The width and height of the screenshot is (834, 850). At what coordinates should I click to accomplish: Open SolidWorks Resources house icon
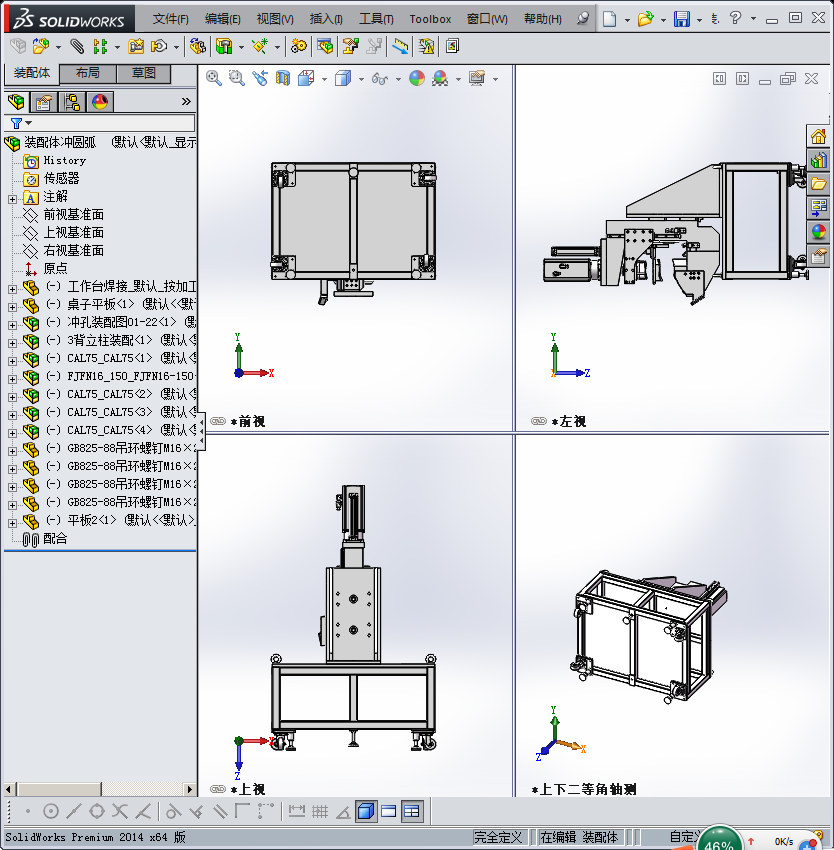click(818, 136)
